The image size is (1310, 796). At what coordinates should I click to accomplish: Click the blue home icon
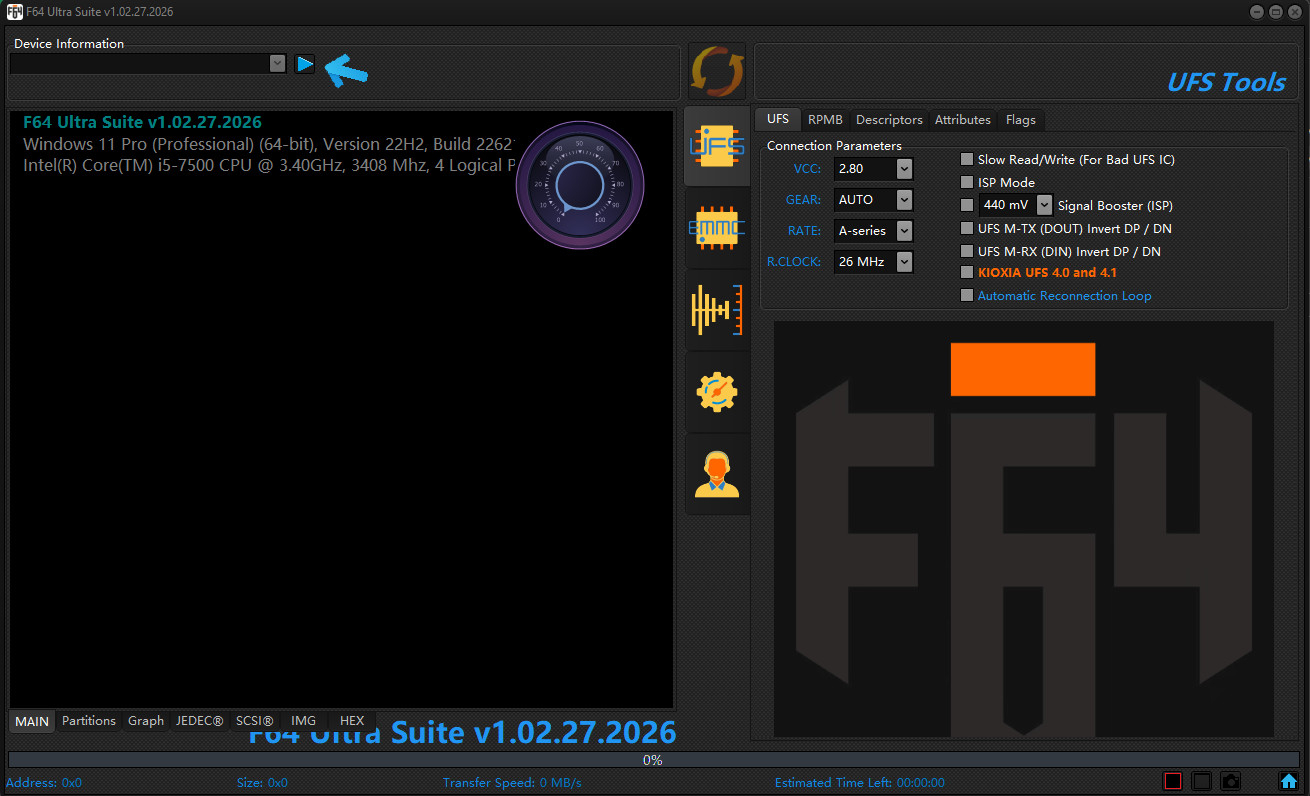(1289, 781)
